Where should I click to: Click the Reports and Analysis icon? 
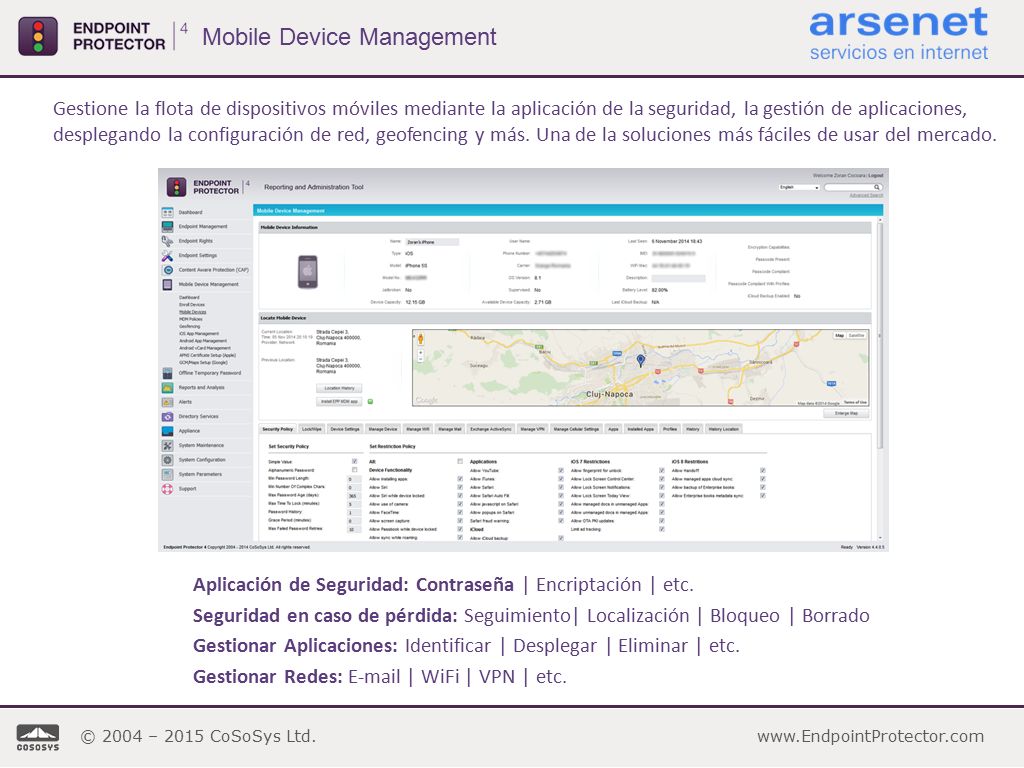(x=167, y=388)
